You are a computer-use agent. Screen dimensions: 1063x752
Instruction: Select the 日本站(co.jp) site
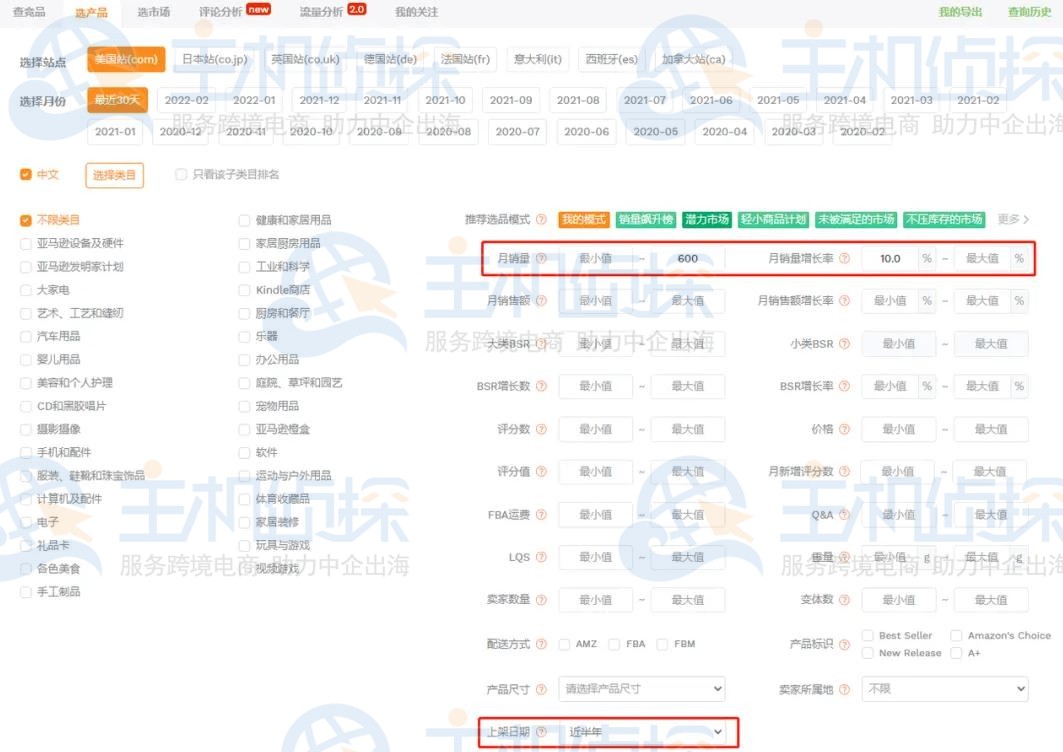click(215, 59)
